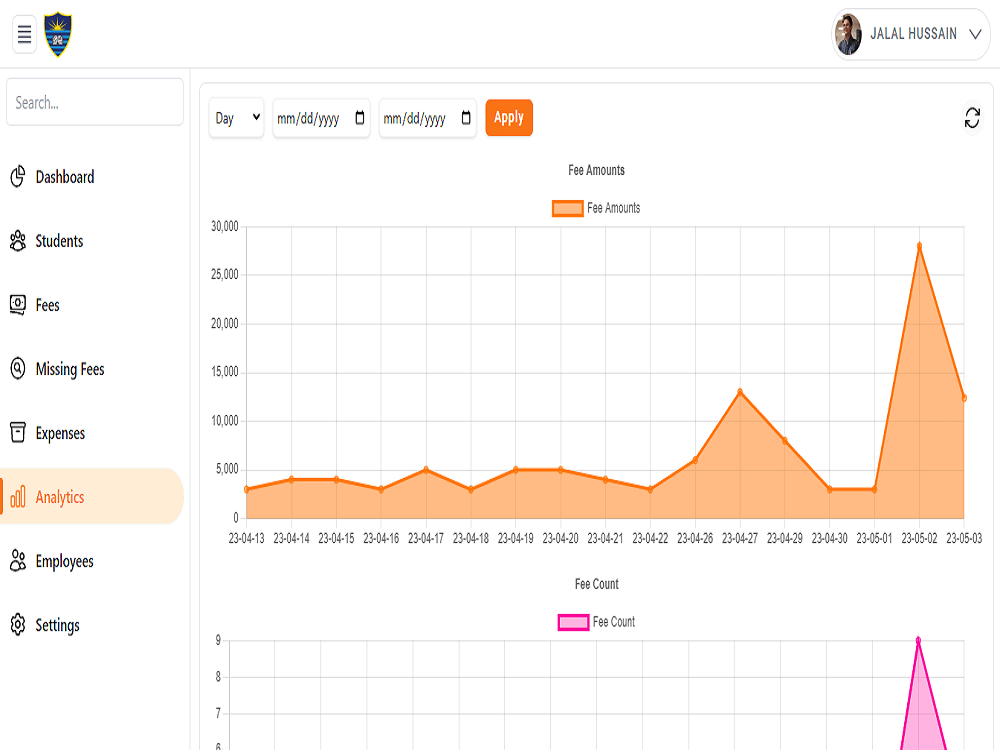Click the Settings gear icon
The width and height of the screenshot is (1000, 750).
point(17,624)
